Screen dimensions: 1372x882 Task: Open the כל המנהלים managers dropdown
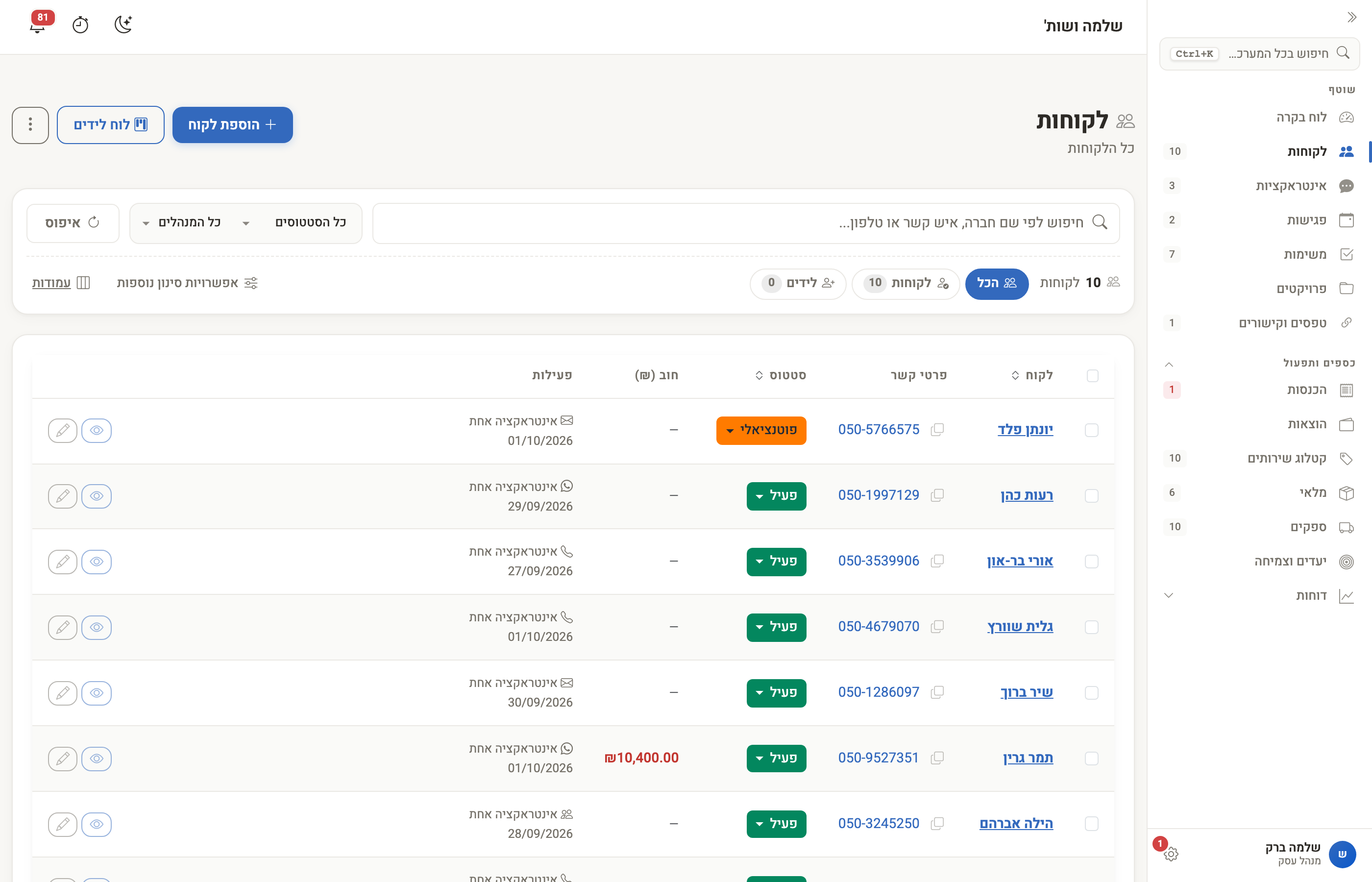182,223
